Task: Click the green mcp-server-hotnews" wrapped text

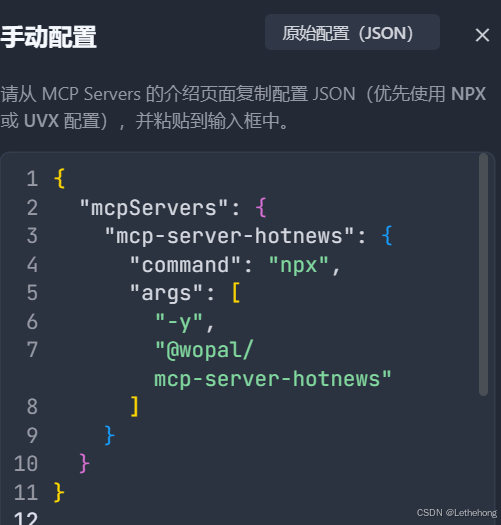Action: click(x=273, y=379)
